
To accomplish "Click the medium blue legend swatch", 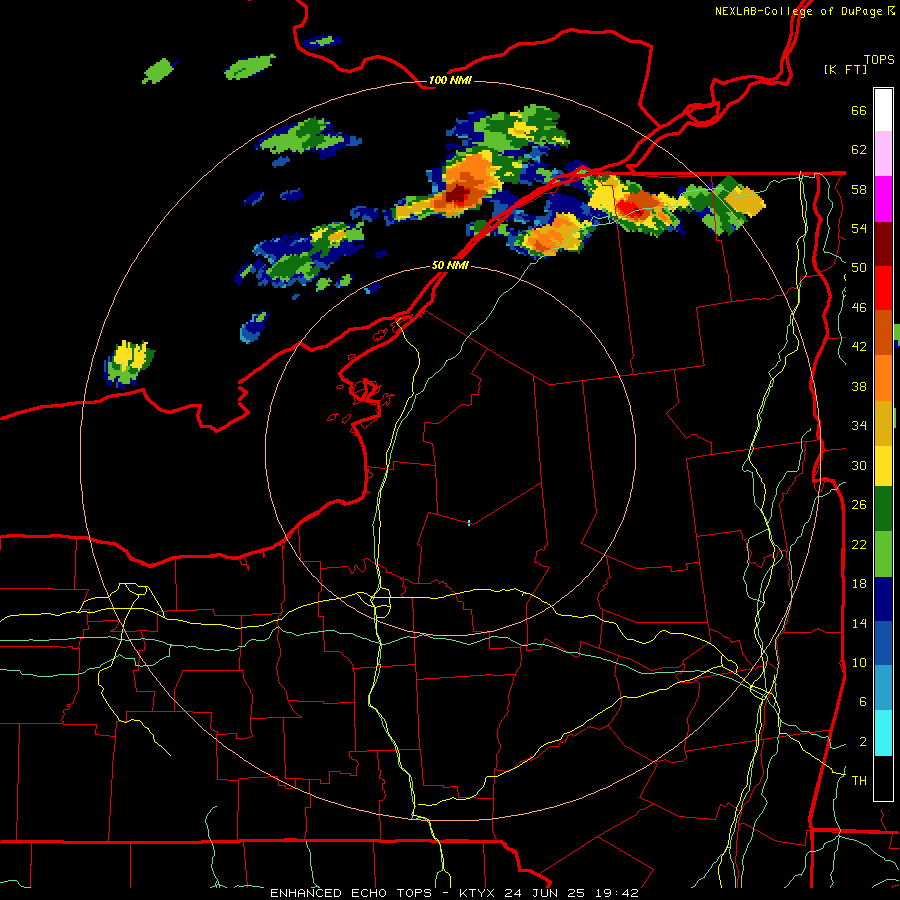I will coord(883,642).
